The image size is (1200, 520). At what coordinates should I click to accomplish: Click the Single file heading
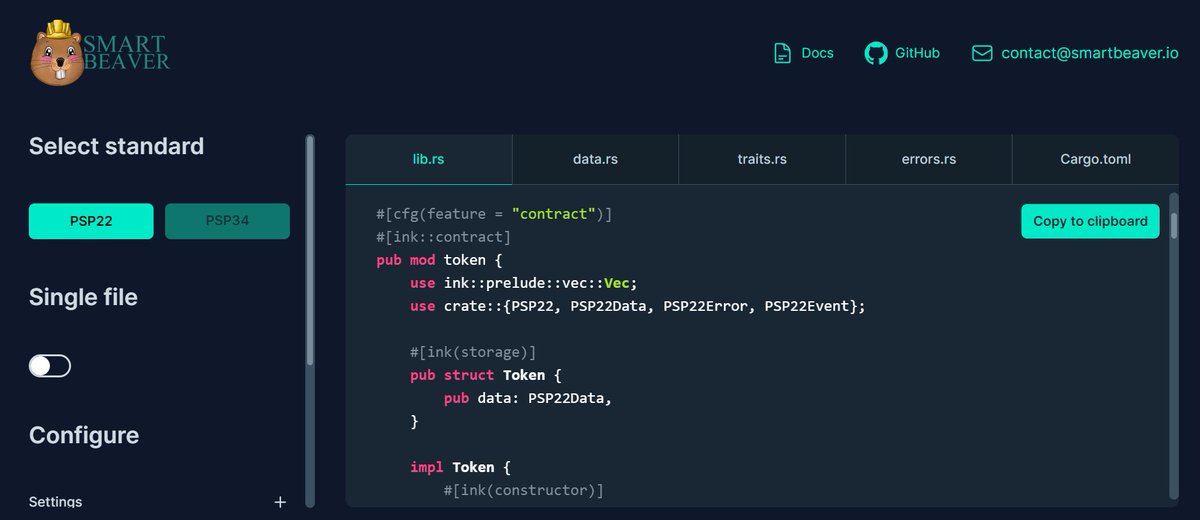click(83, 297)
